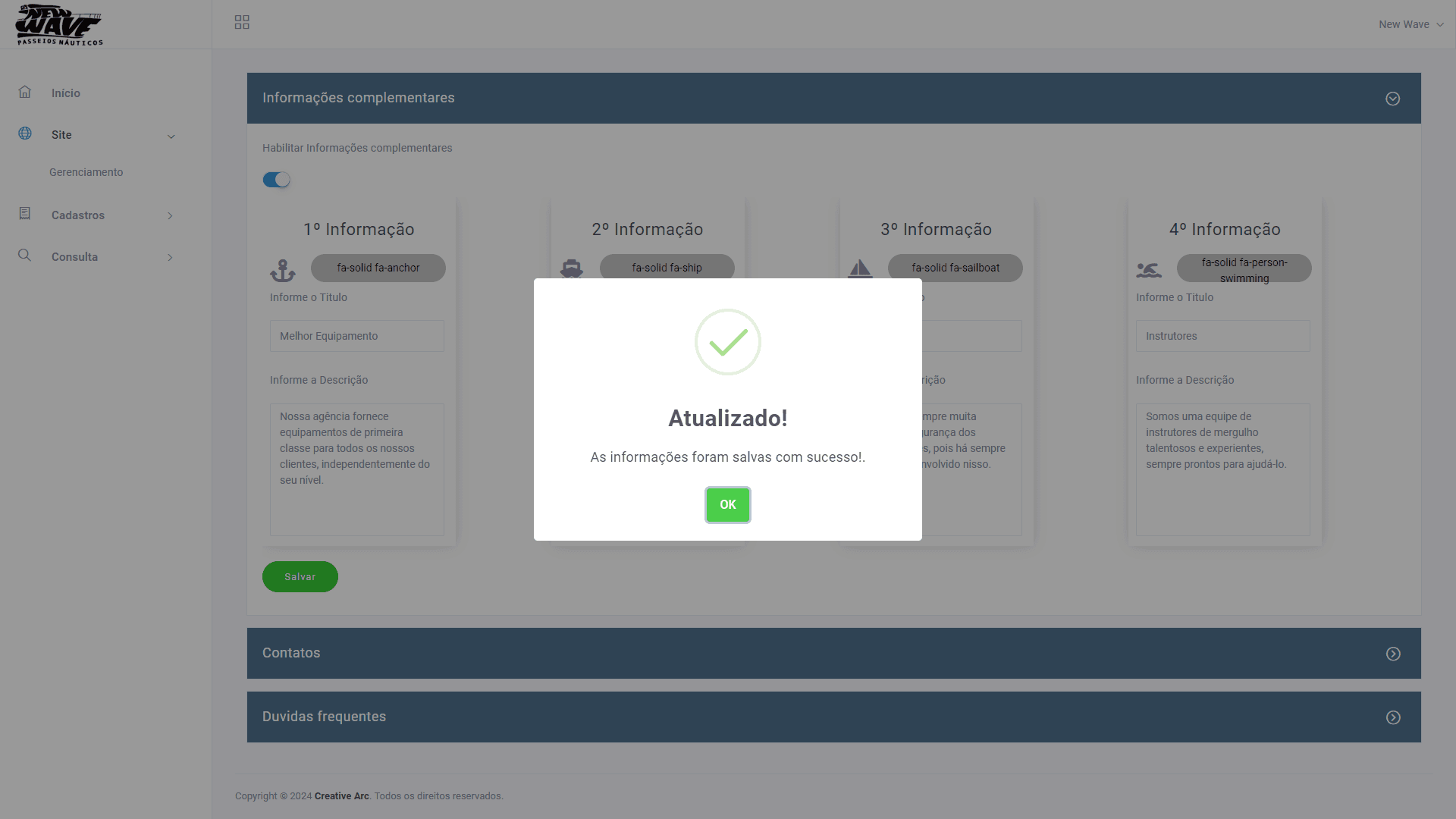Click the Cadastros list icon in sidebar
The image size is (1456, 819).
click(x=24, y=213)
